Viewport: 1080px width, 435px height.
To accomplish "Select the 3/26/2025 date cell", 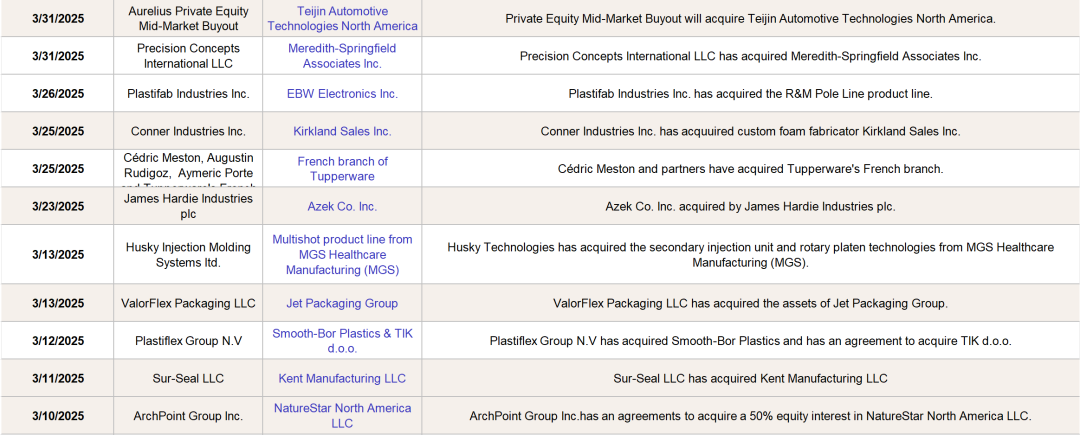I will click(58, 94).
